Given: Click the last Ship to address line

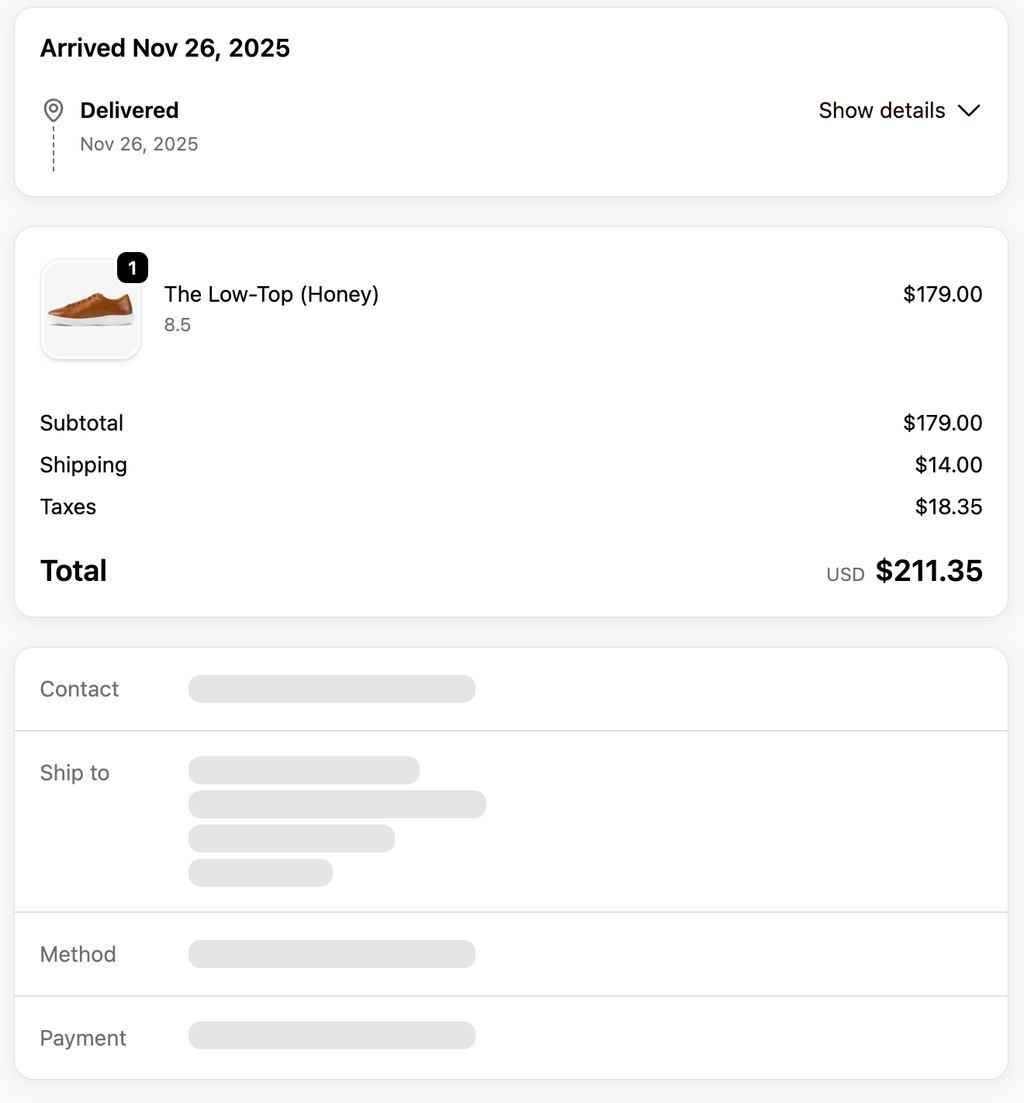Looking at the screenshot, I should 260,872.
